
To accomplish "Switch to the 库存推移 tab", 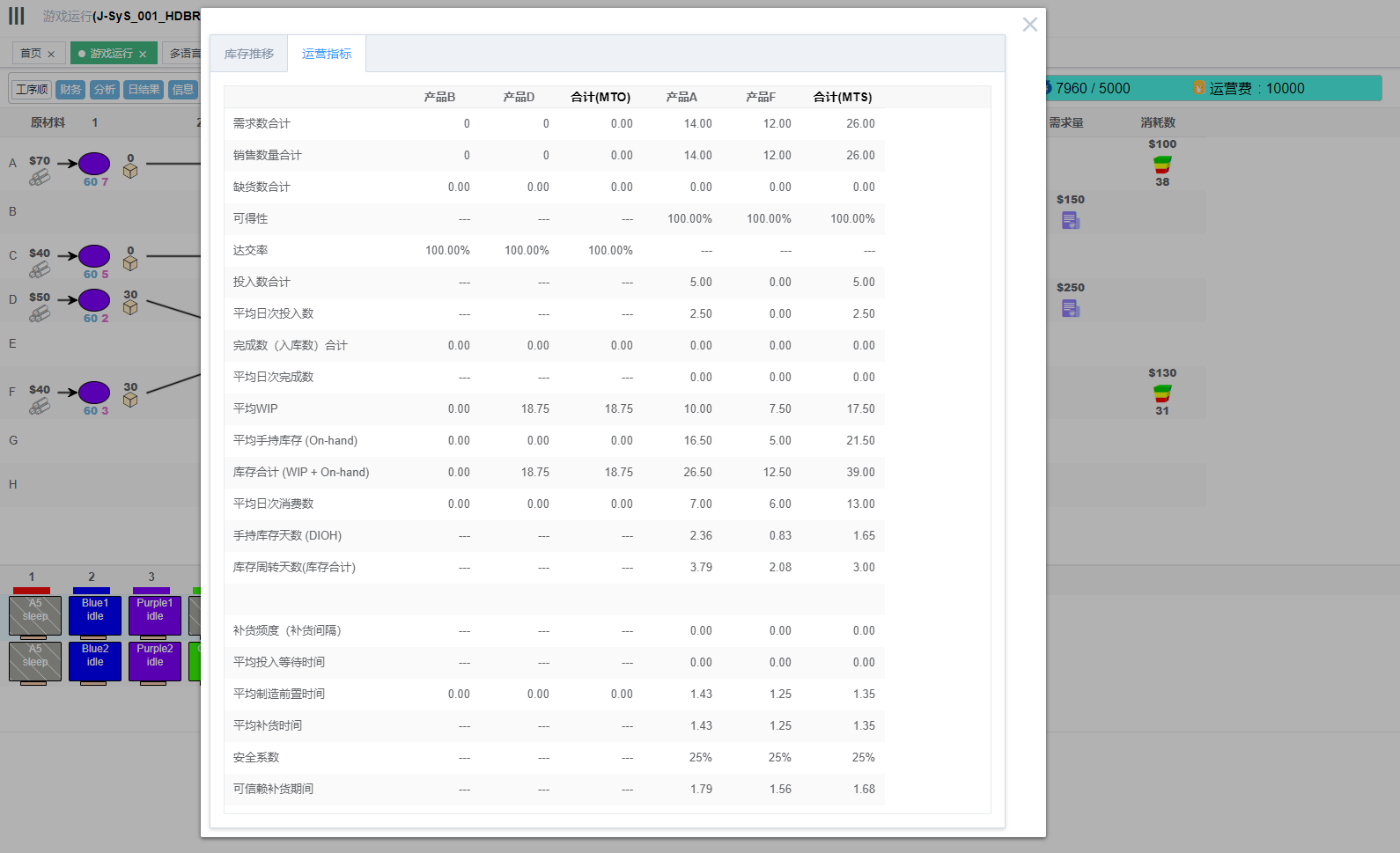I will tap(249, 54).
